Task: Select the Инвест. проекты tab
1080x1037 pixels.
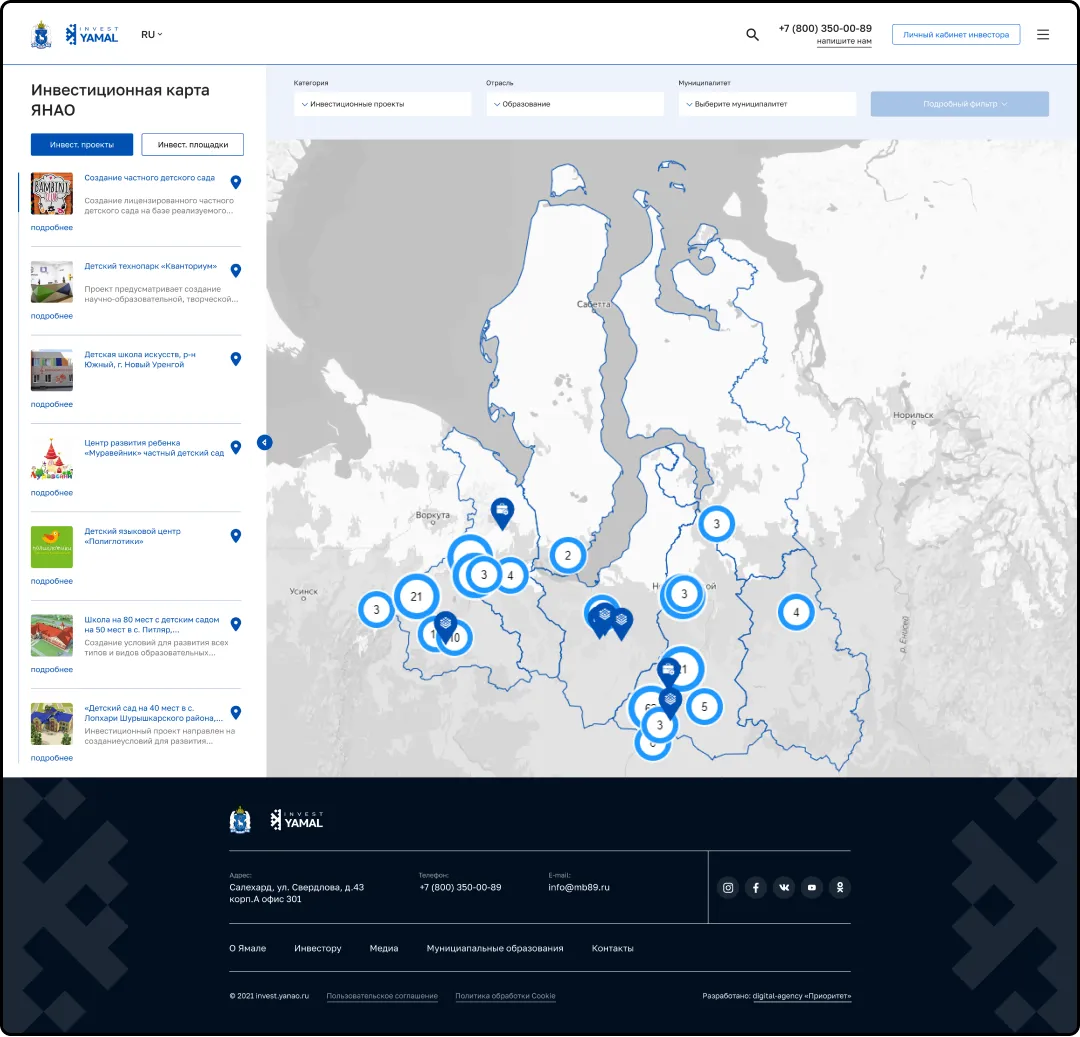Action: tap(81, 145)
